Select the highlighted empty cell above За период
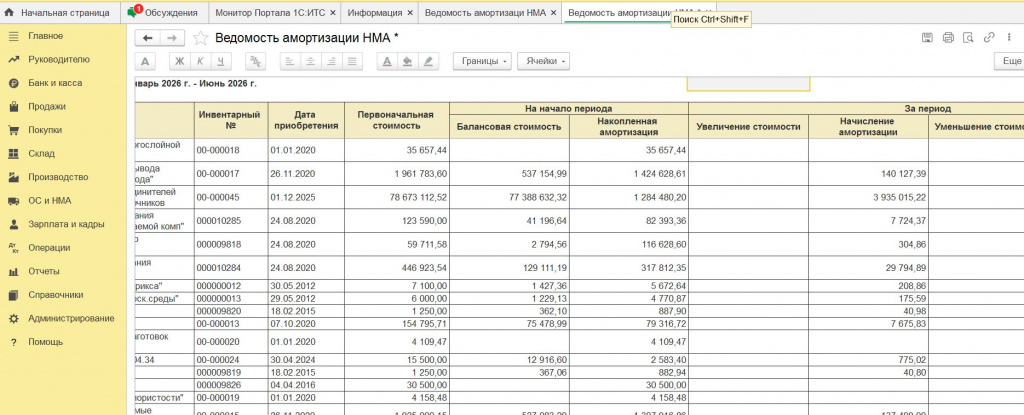The height and width of the screenshot is (415, 1024). pyautogui.click(x=748, y=84)
